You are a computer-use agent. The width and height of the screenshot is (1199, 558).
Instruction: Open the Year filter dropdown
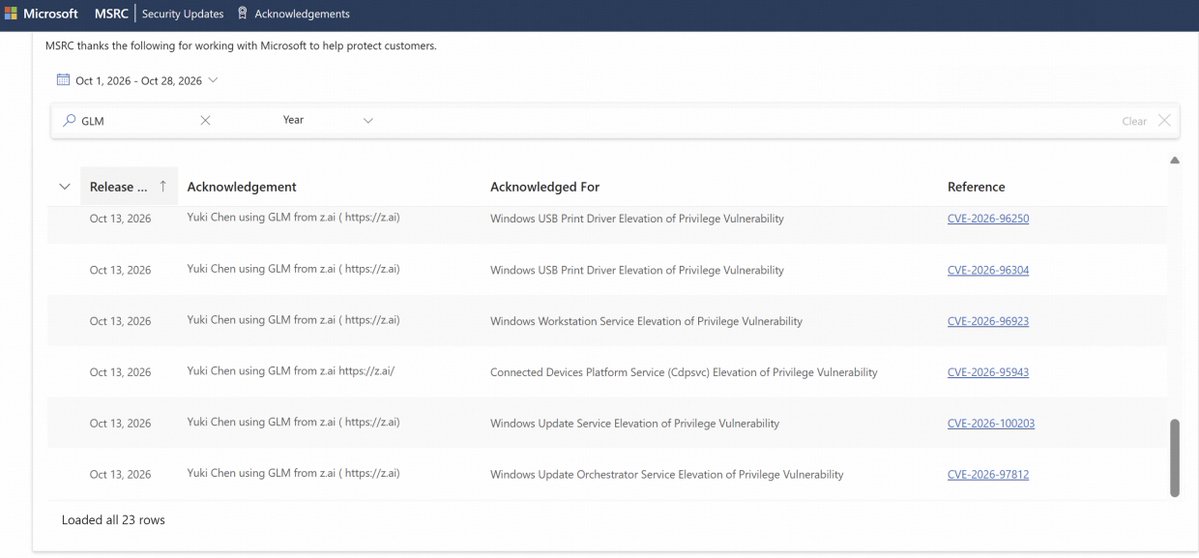tap(327, 120)
